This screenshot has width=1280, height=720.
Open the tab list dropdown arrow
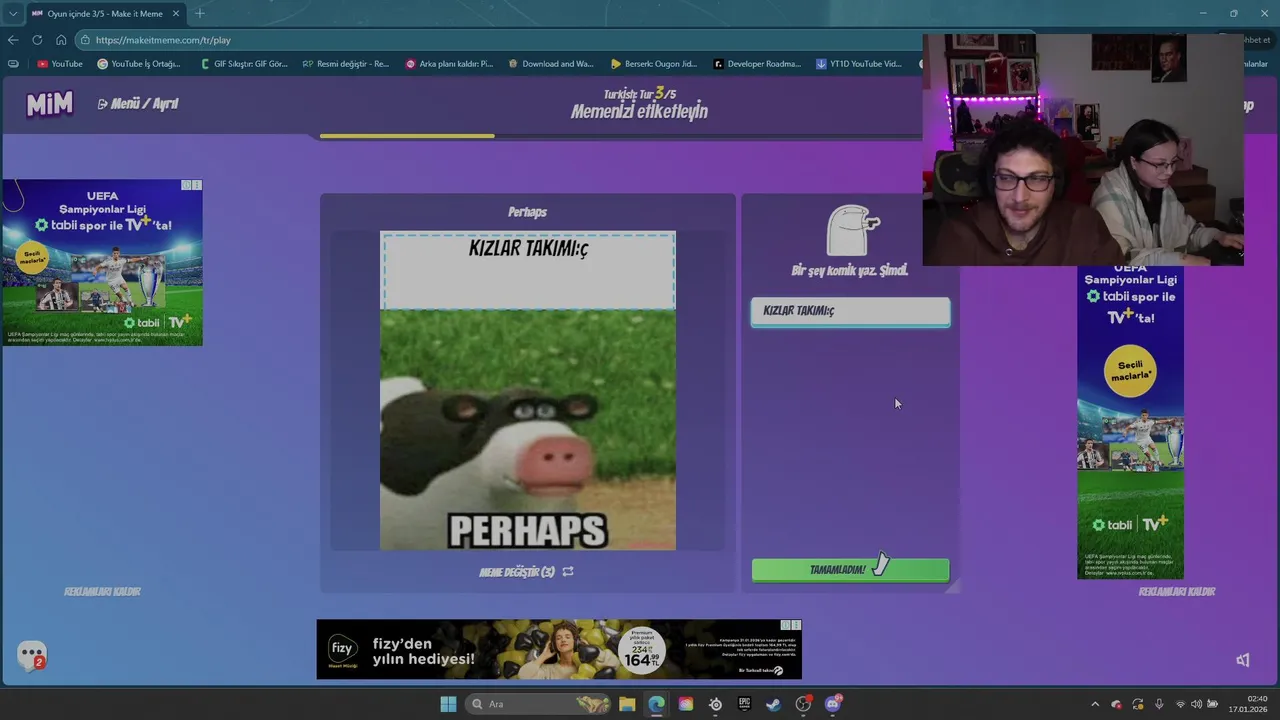tap(13, 13)
